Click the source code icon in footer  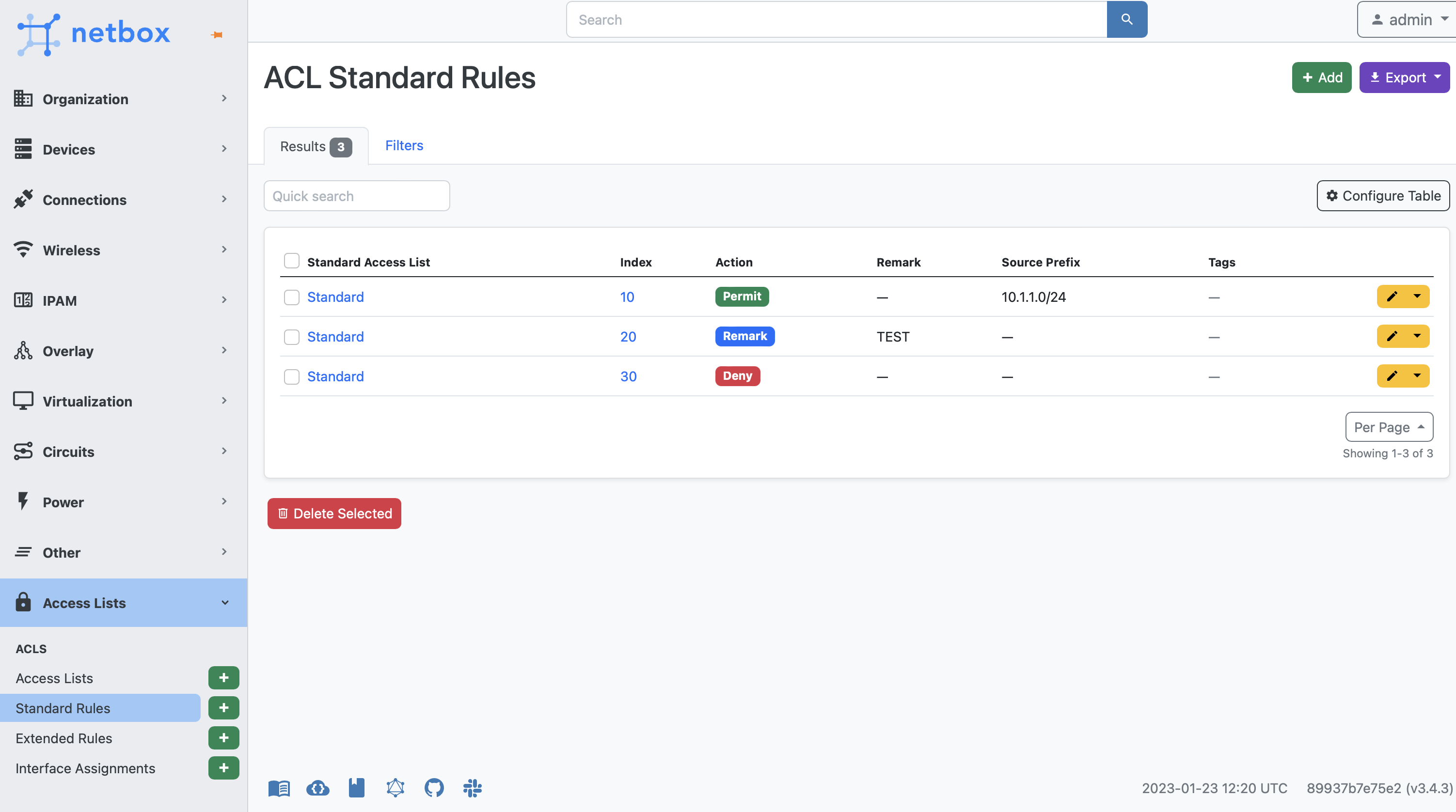click(x=433, y=788)
